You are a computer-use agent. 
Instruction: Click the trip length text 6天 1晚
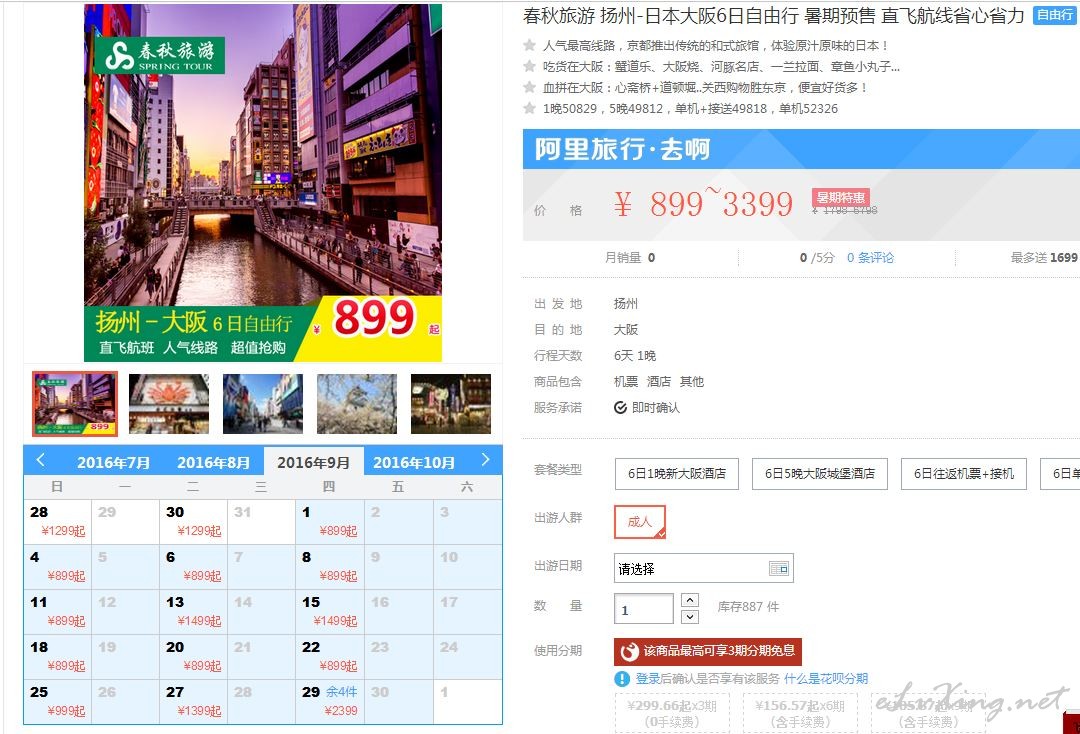click(634, 356)
